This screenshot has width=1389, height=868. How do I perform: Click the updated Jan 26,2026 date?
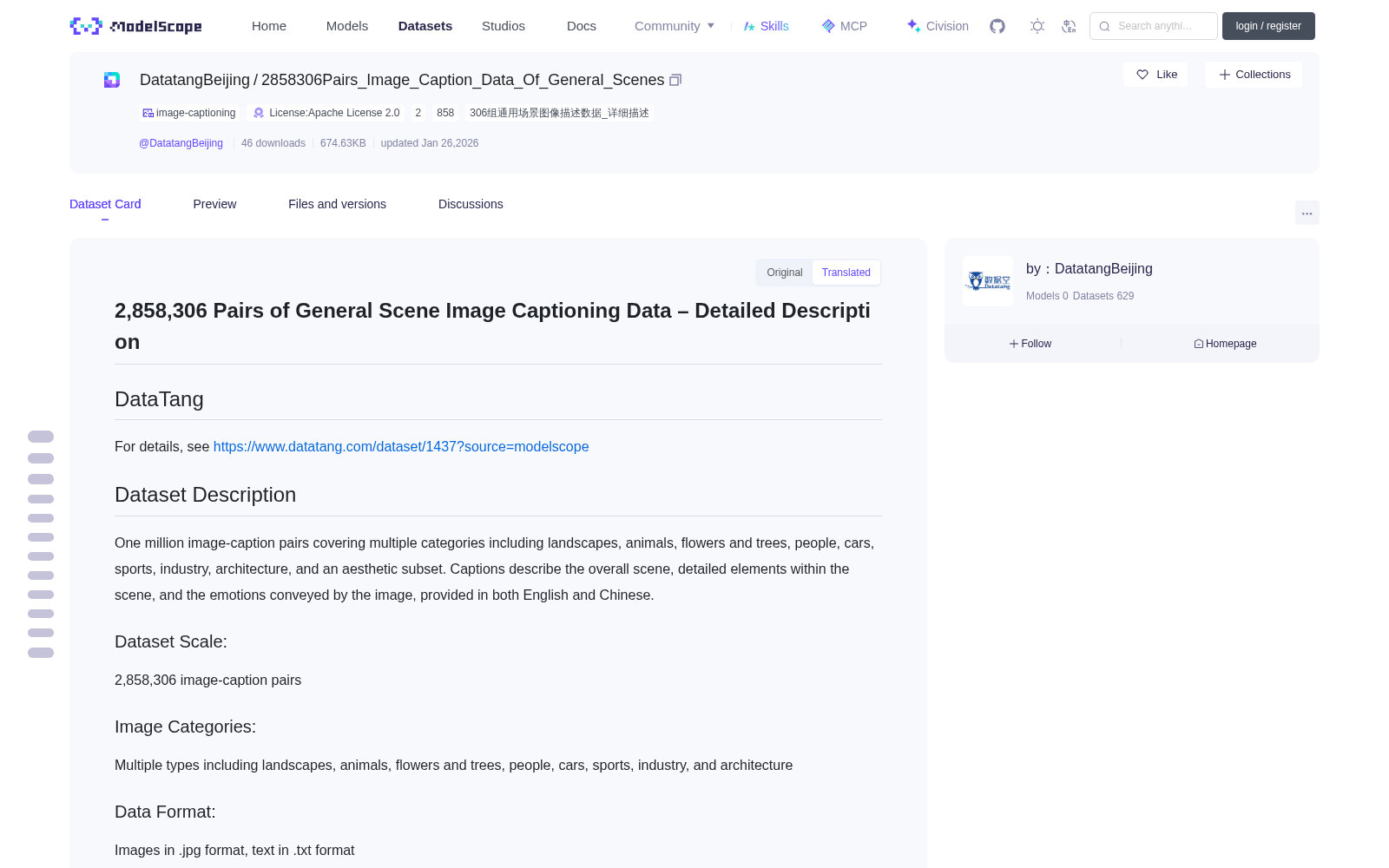pyautogui.click(x=430, y=143)
